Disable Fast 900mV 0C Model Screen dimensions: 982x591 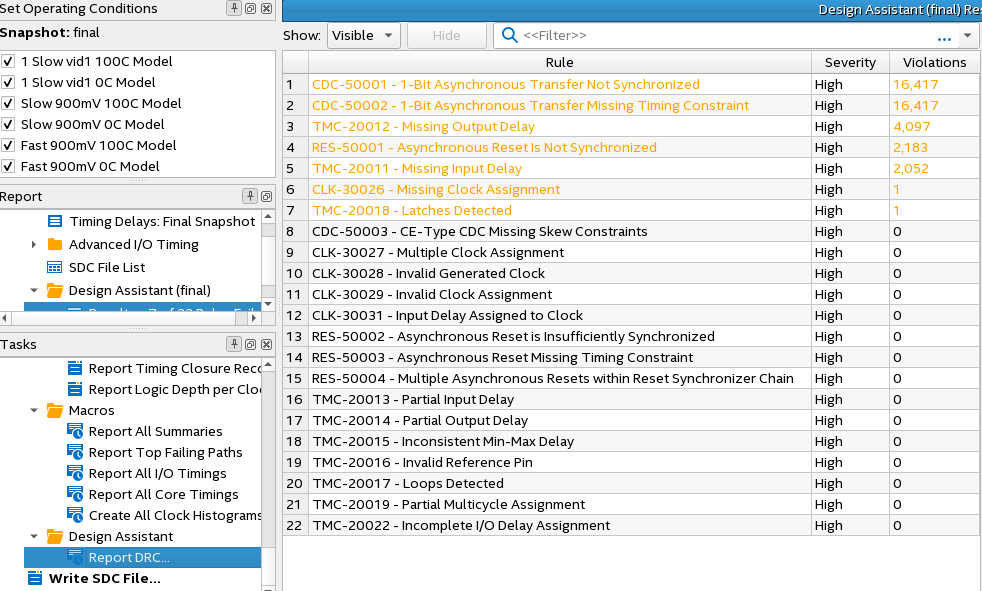(8, 166)
